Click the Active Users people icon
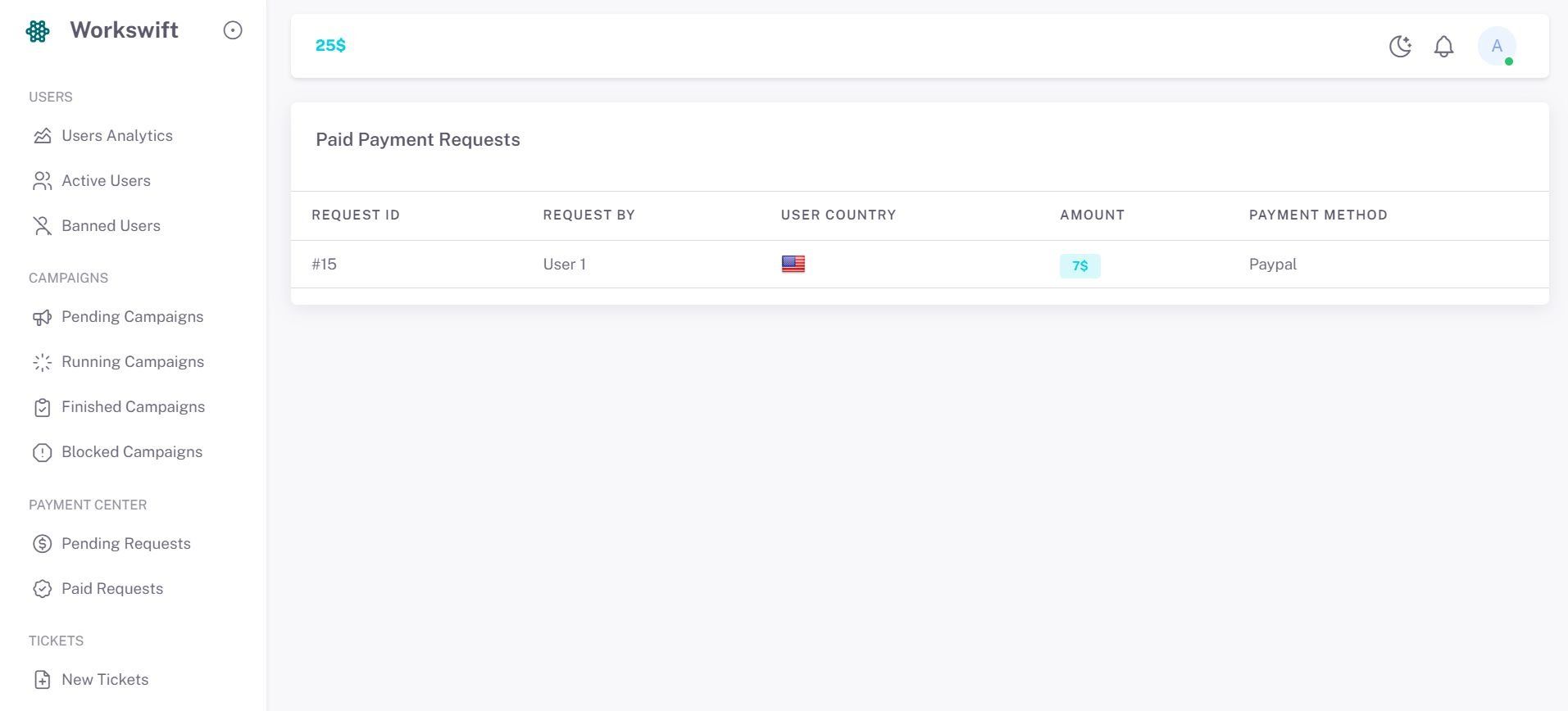 pyautogui.click(x=42, y=181)
